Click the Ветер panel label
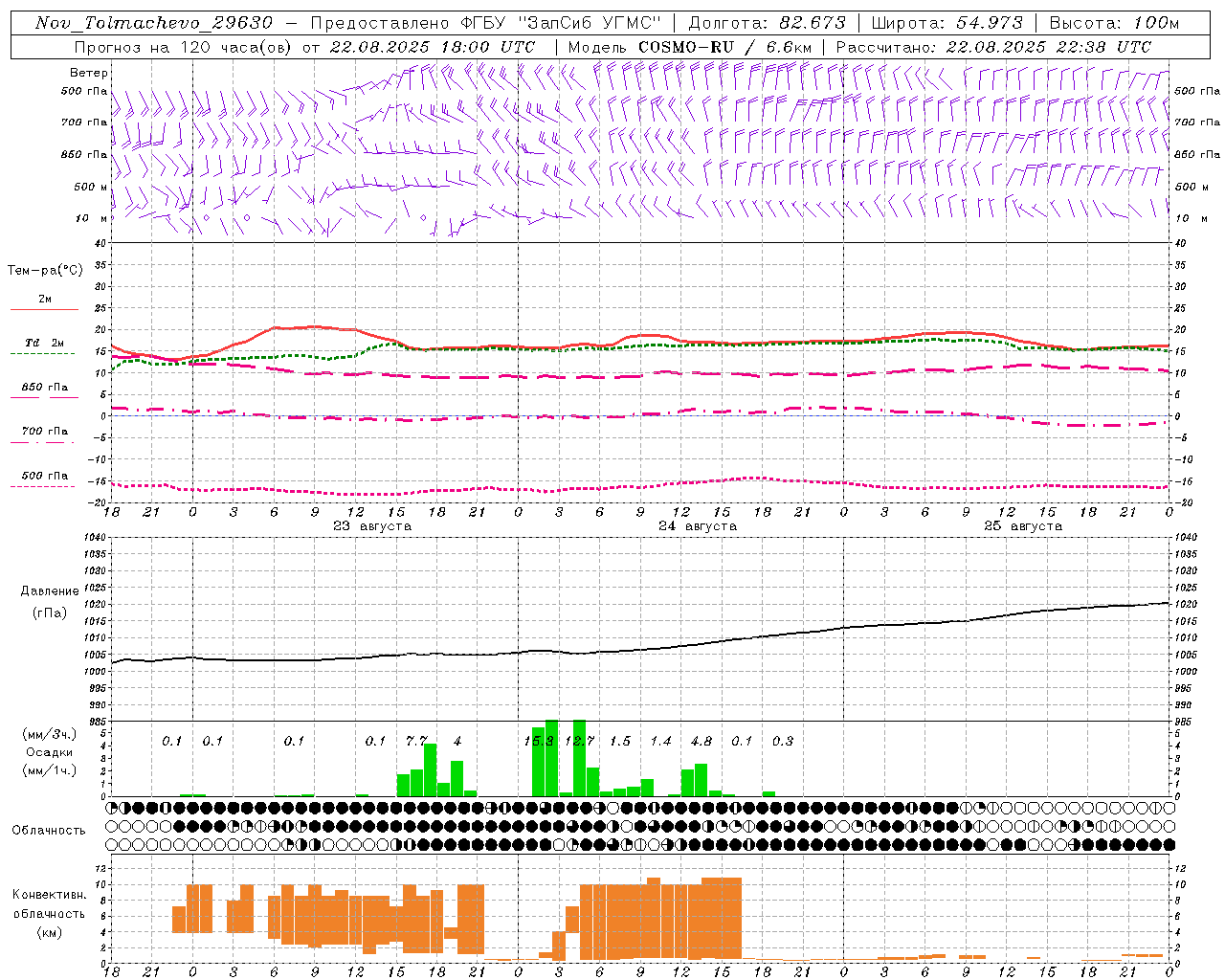 click(x=89, y=73)
